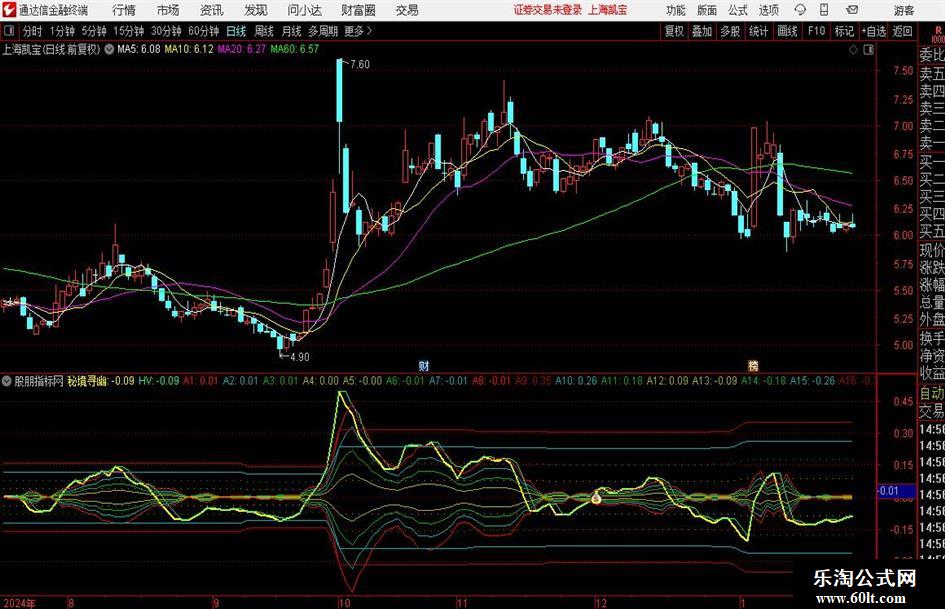This screenshot has width=945, height=609.
Task: Select the 日线 daily period
Action: click(x=236, y=31)
